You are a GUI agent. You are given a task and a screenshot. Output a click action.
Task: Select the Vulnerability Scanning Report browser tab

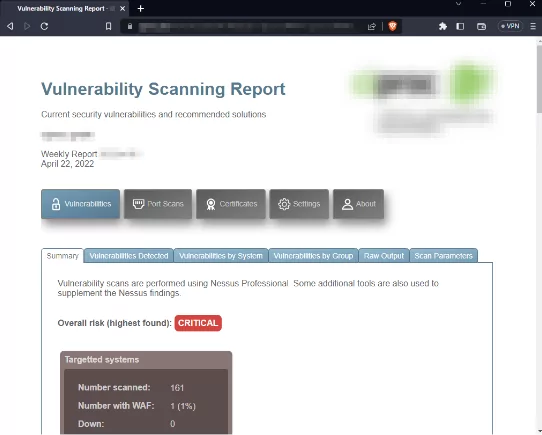coord(64,9)
